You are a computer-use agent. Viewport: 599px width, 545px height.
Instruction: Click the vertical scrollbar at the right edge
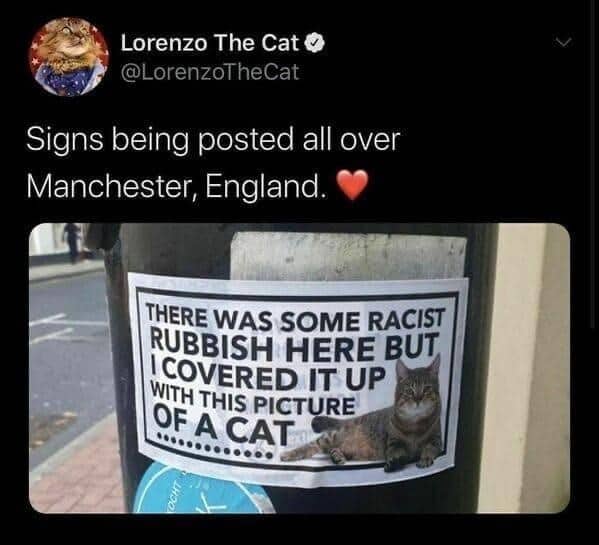tap(591, 164)
